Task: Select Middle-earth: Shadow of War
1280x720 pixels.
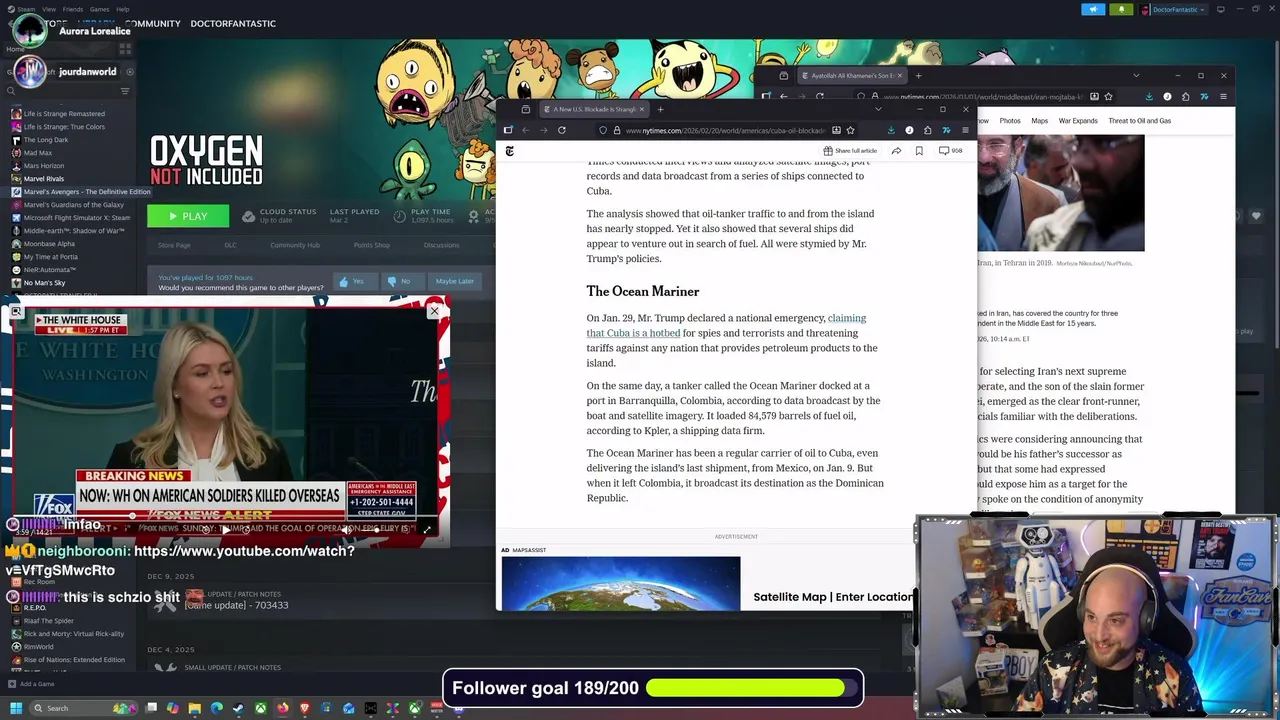Action: click(x=74, y=231)
